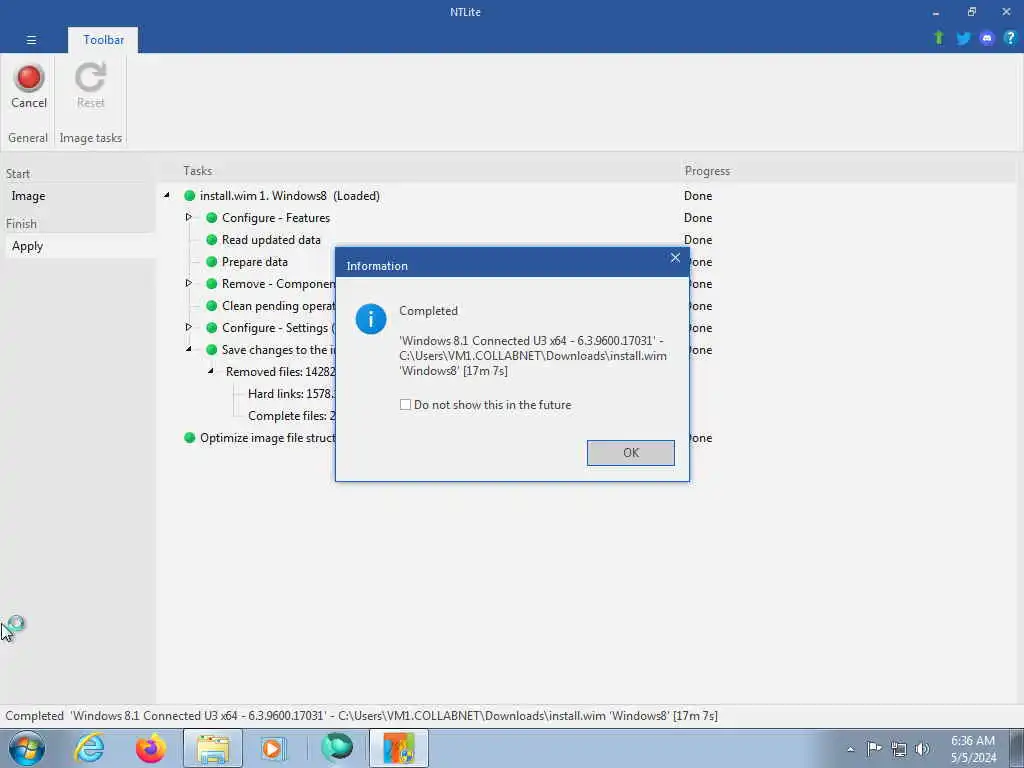Click green dot beside Clean pending operations
The width and height of the screenshot is (1024, 768).
[211, 306]
